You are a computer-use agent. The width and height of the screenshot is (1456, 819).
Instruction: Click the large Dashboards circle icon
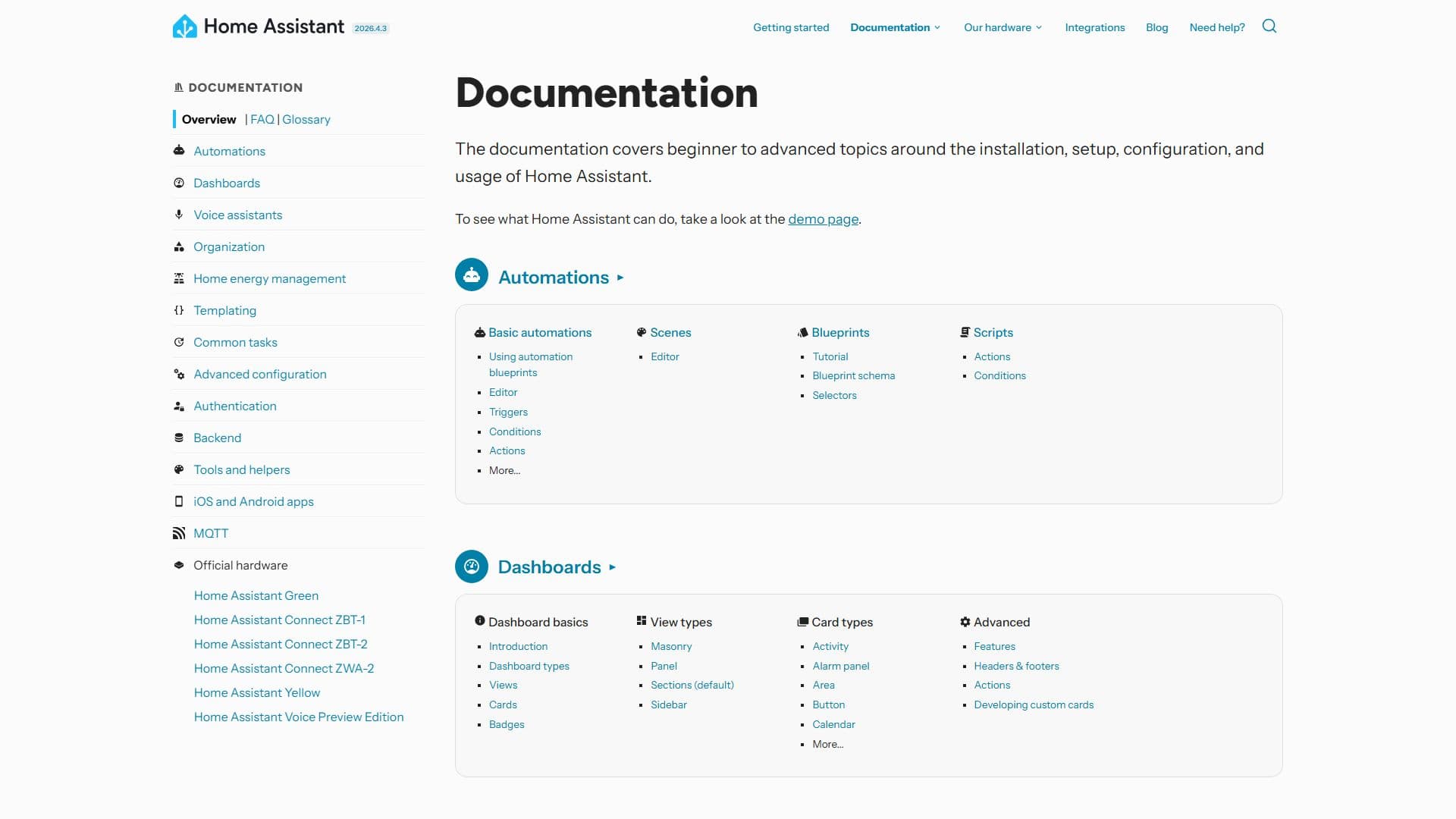(x=472, y=566)
